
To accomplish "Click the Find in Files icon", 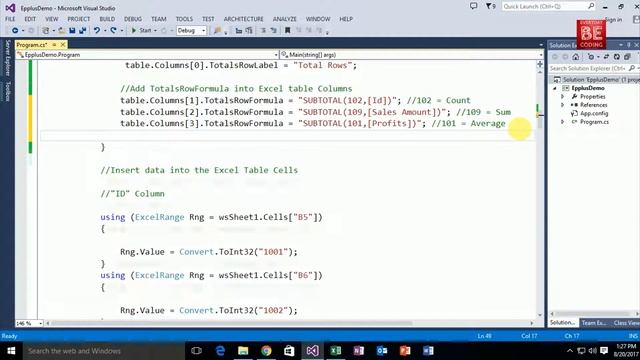I will point(218,31).
